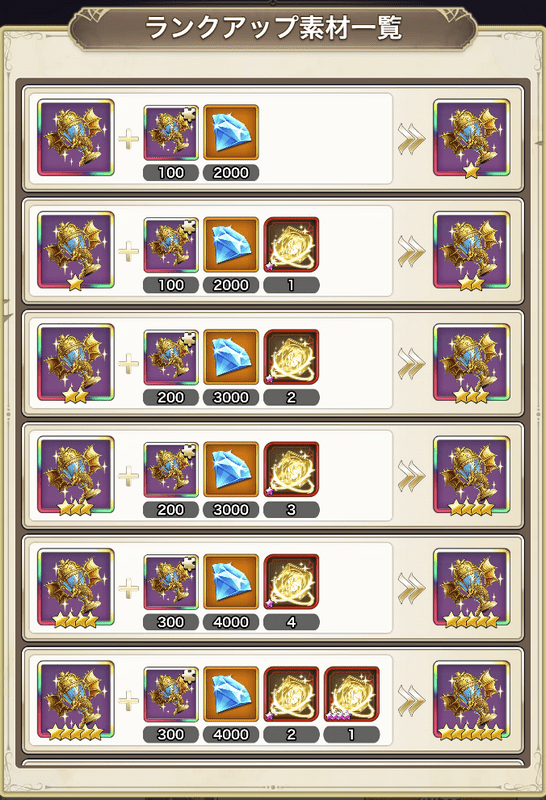Screen dimensions: 546x800
Task: Tap the diamond labeled 4000 in last row
Action: tap(231, 694)
